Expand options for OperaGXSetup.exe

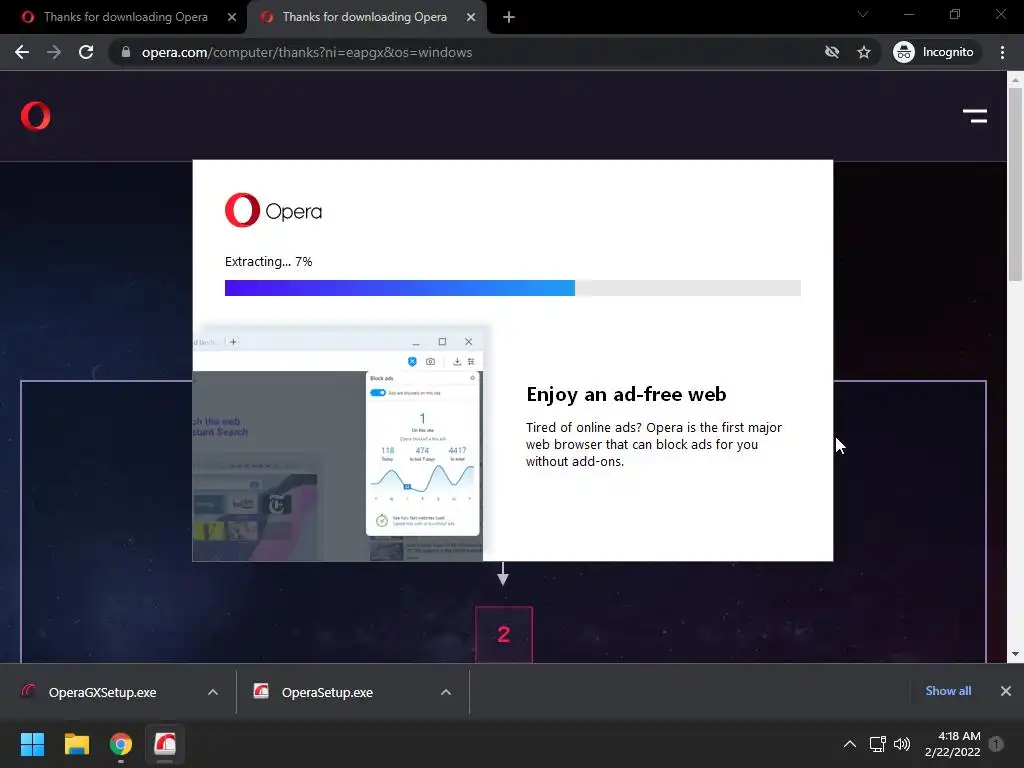[x=213, y=692]
